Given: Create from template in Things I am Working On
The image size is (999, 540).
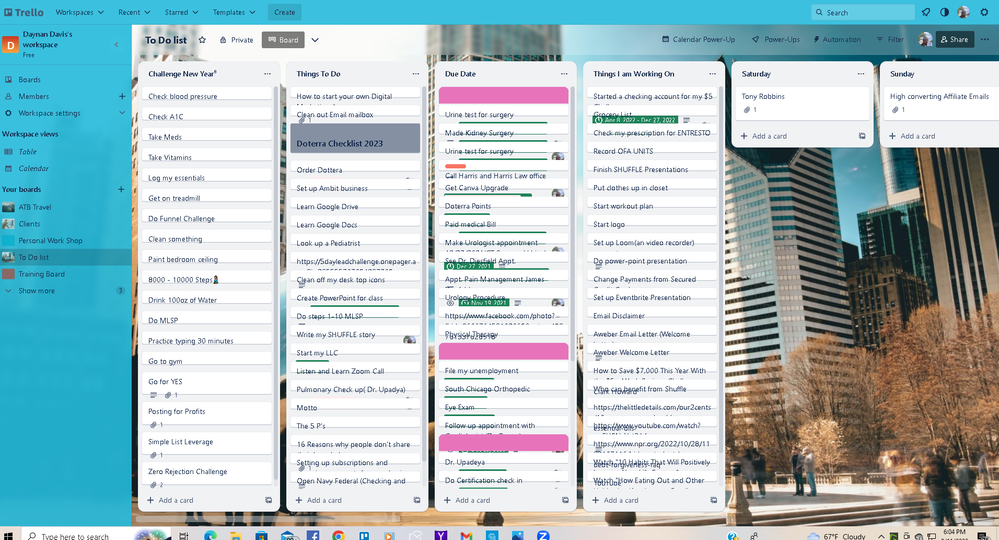Looking at the screenshot, I should click(x=714, y=501).
